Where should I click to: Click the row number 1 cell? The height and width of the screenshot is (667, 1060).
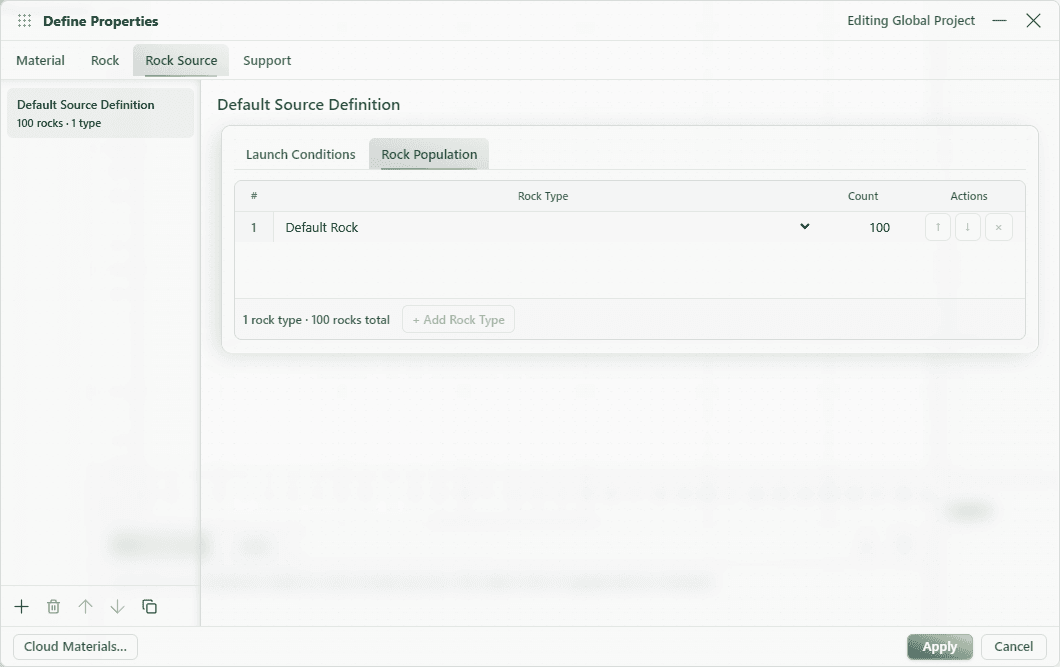click(254, 227)
